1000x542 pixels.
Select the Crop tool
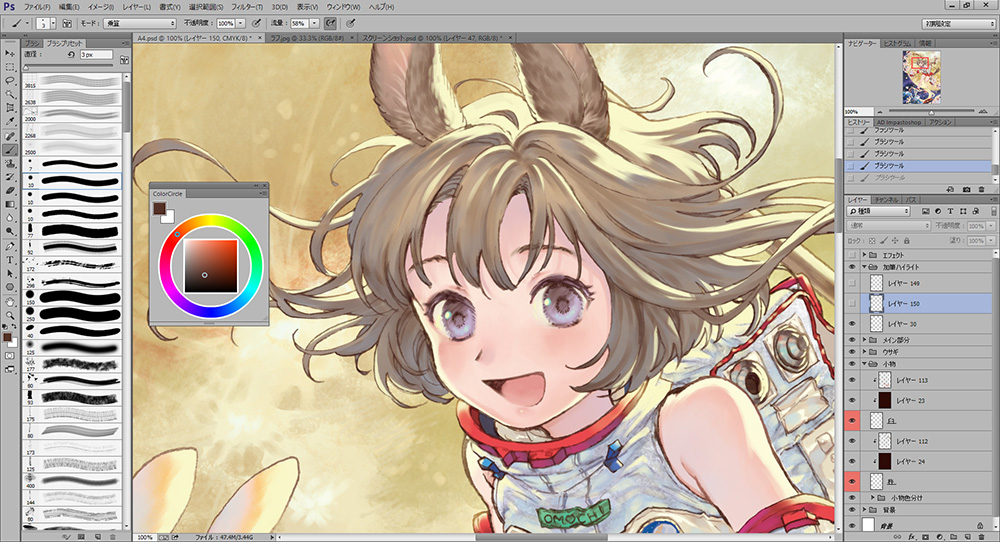tap(10, 108)
